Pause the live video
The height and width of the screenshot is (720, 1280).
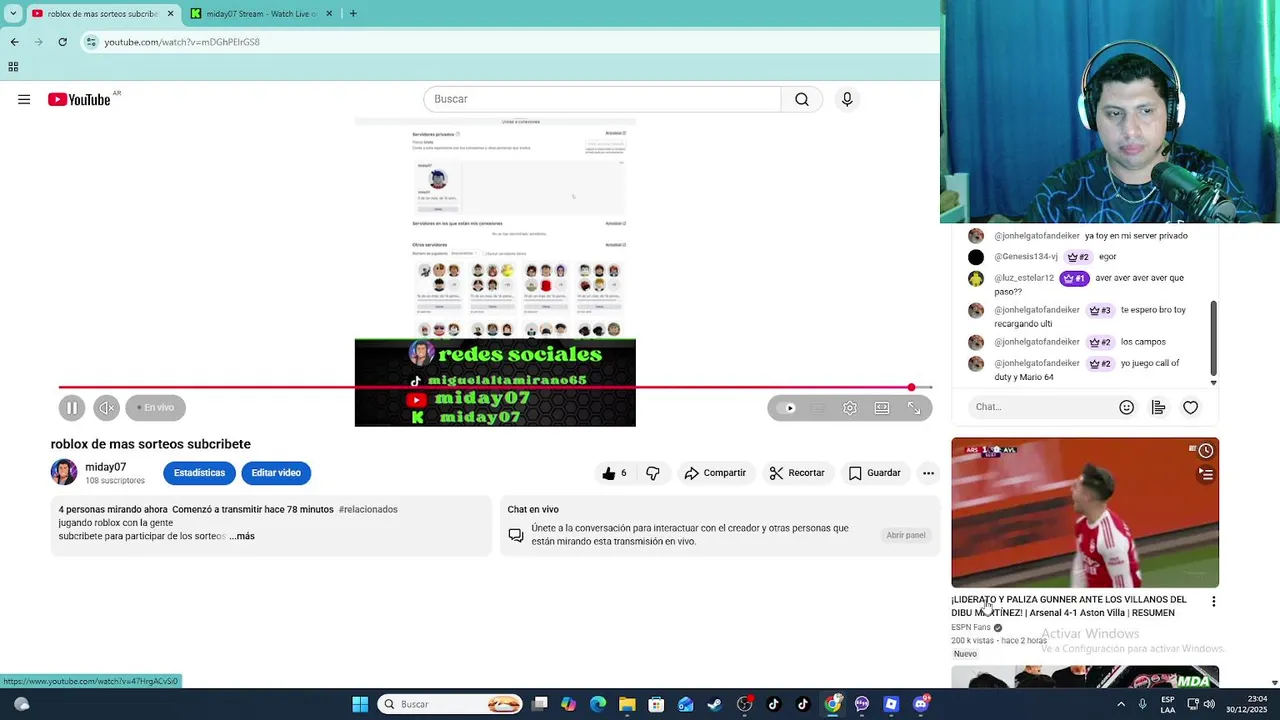tap(72, 407)
